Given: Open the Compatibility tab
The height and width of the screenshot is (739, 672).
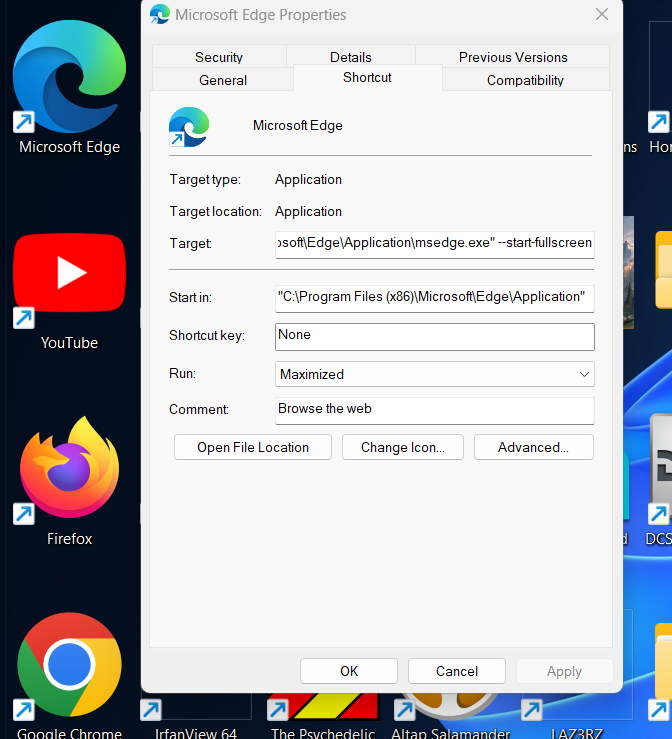Looking at the screenshot, I should tap(525, 80).
